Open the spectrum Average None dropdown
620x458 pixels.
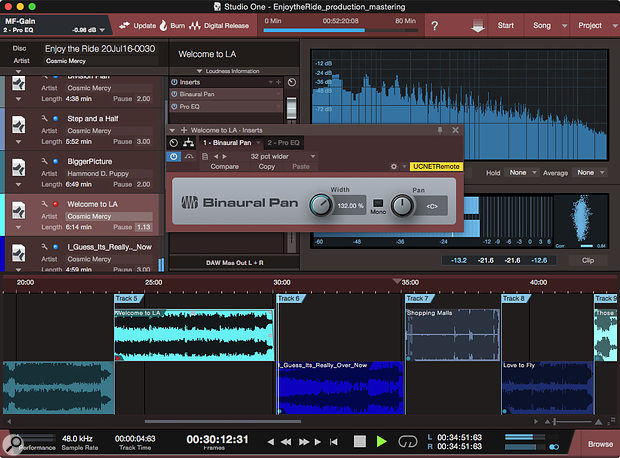pos(590,172)
